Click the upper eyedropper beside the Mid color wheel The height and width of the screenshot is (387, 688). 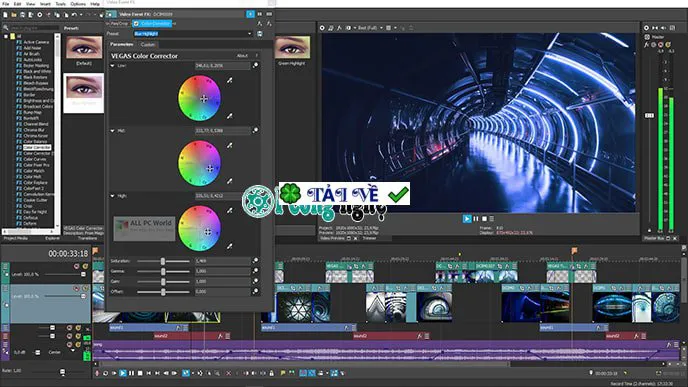pyautogui.click(x=229, y=145)
